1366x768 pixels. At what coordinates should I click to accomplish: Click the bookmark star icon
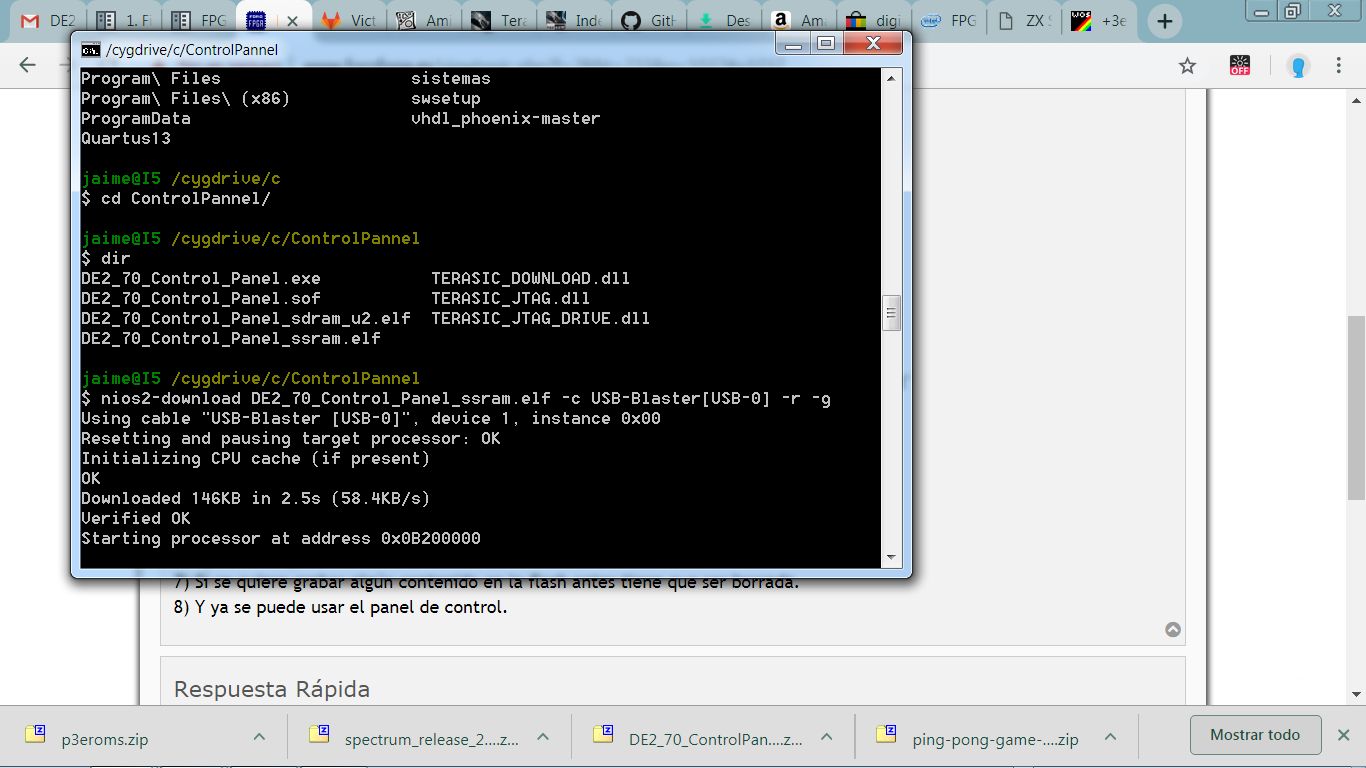tap(1187, 66)
